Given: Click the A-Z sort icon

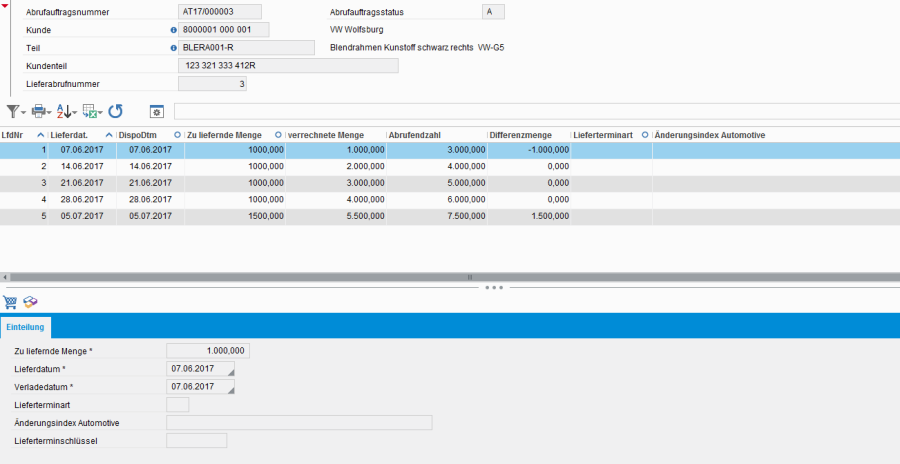Looking at the screenshot, I should [65, 111].
